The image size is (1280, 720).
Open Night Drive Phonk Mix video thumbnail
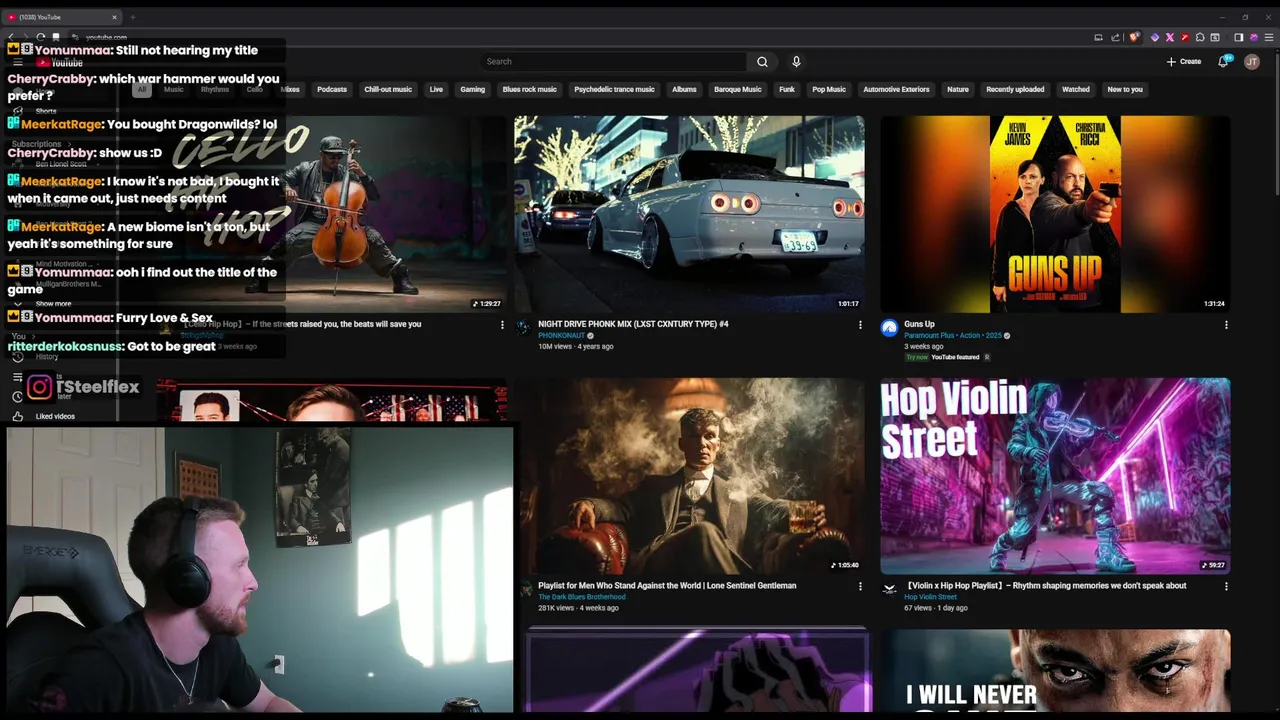tap(689, 214)
